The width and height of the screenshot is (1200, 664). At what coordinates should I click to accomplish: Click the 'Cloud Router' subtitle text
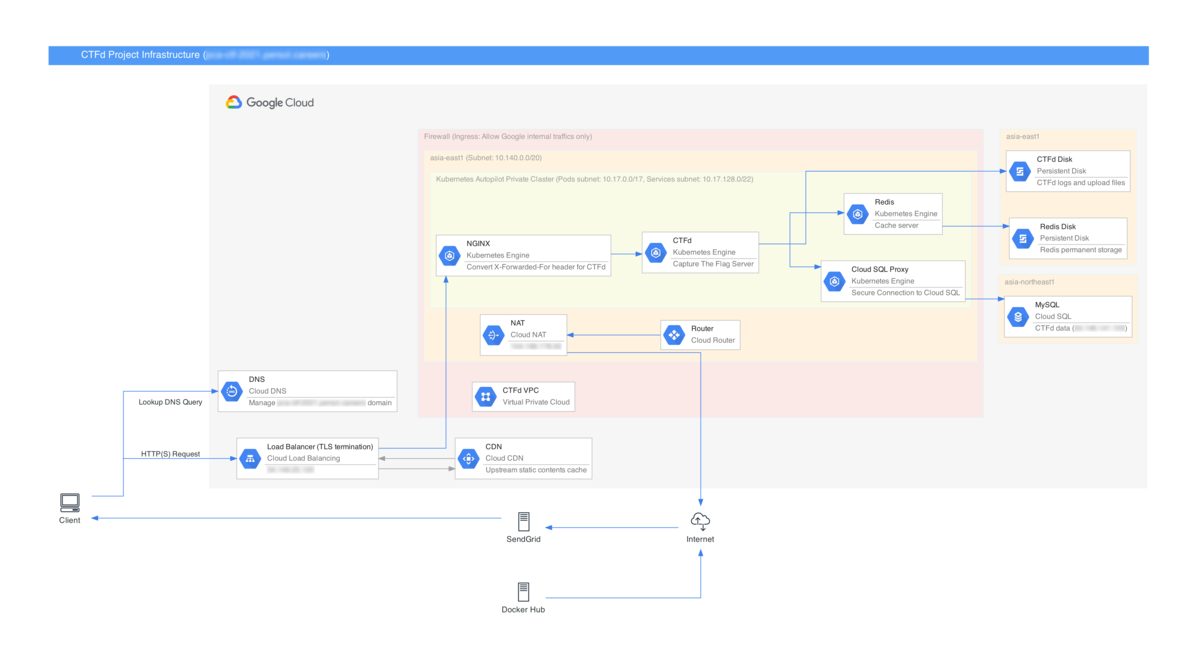[713, 340]
